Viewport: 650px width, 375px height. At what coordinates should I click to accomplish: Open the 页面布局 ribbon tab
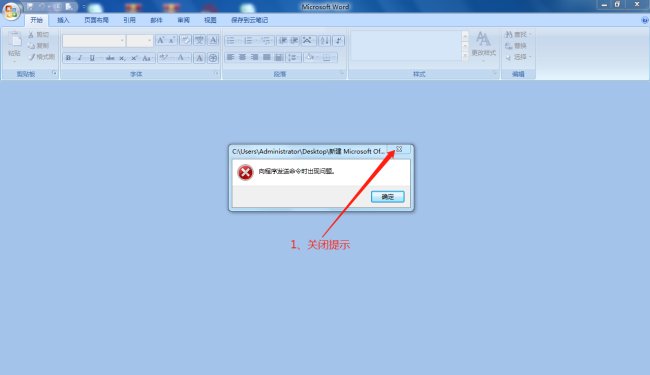click(97, 20)
